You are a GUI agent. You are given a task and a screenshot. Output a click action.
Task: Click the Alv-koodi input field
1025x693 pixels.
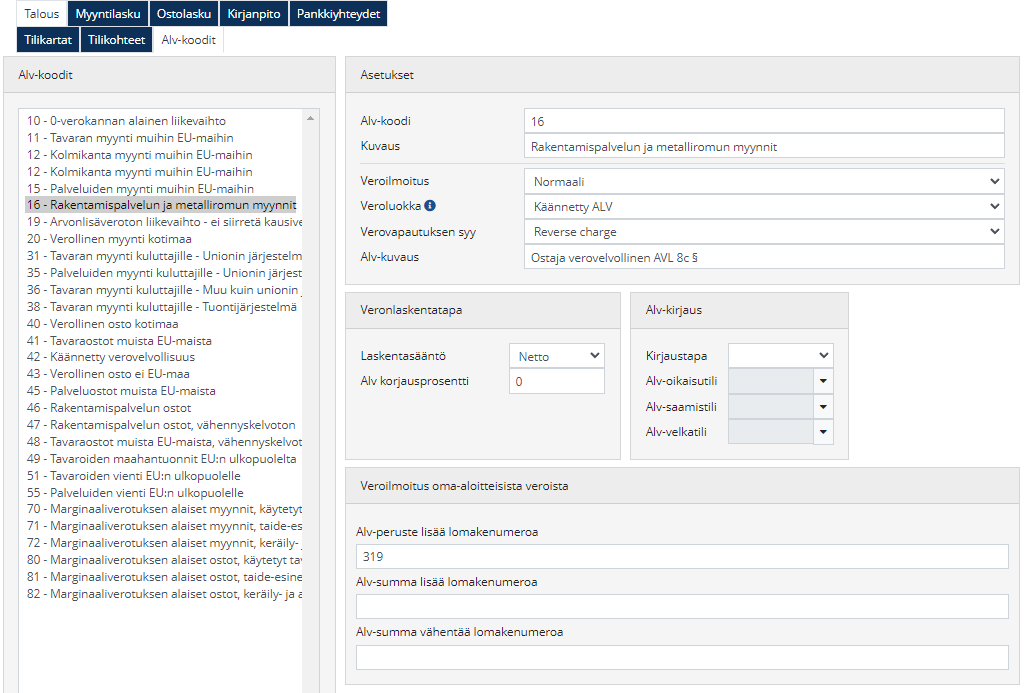(763, 121)
